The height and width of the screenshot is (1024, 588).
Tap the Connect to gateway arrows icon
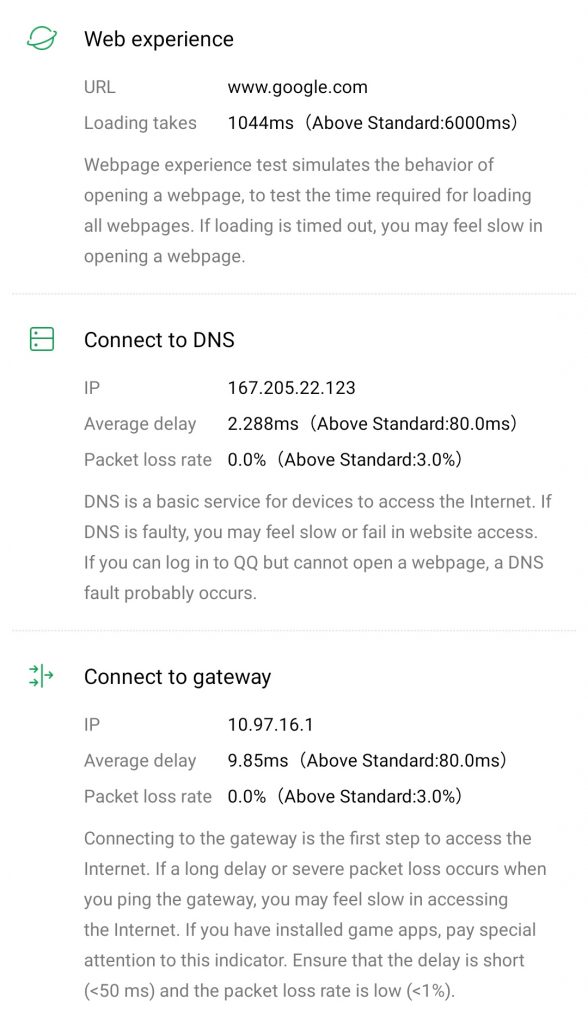tap(41, 675)
